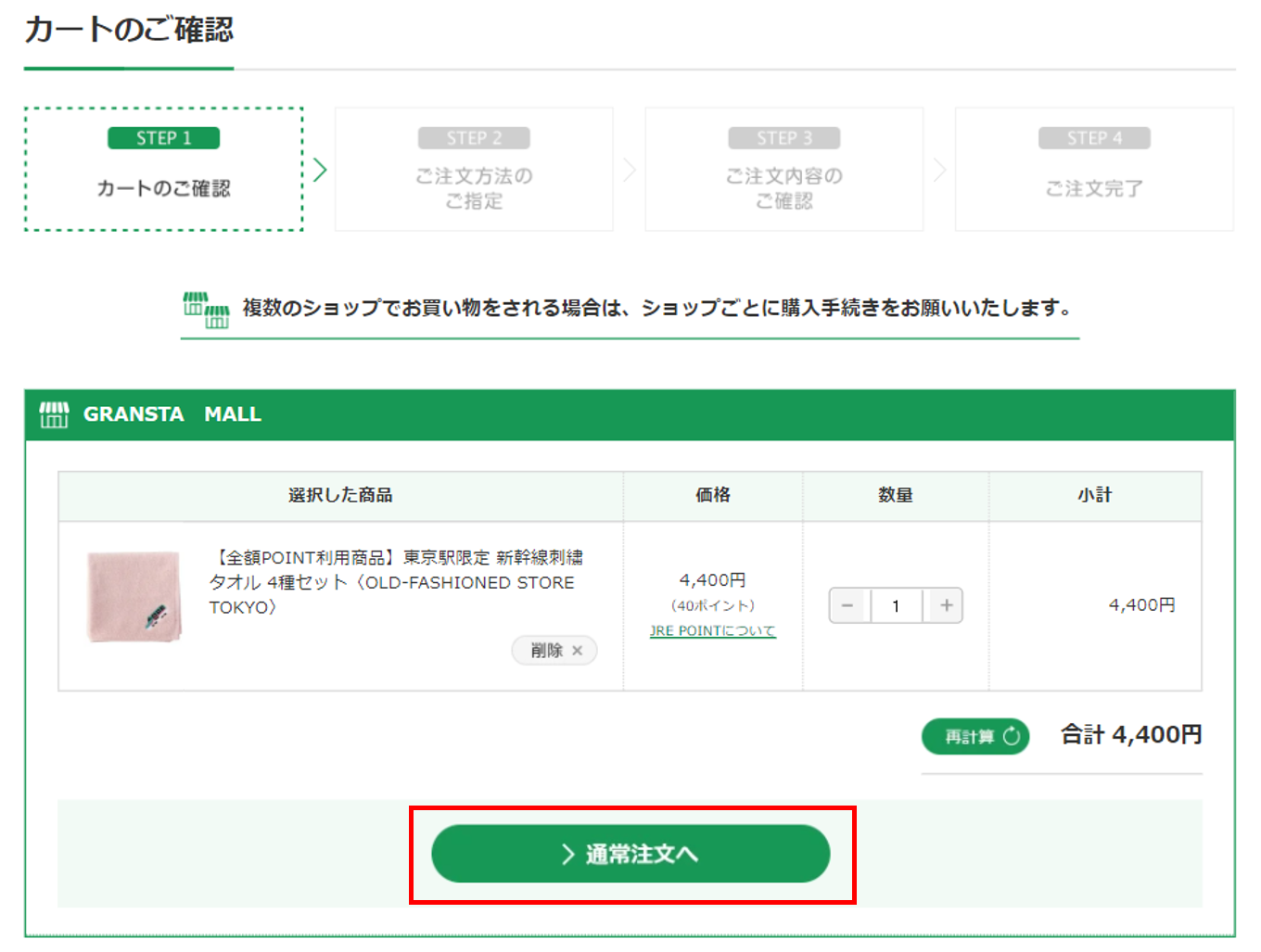Click the GRANSTA MALL shop name
The height and width of the screenshot is (952, 1261).
[172, 414]
